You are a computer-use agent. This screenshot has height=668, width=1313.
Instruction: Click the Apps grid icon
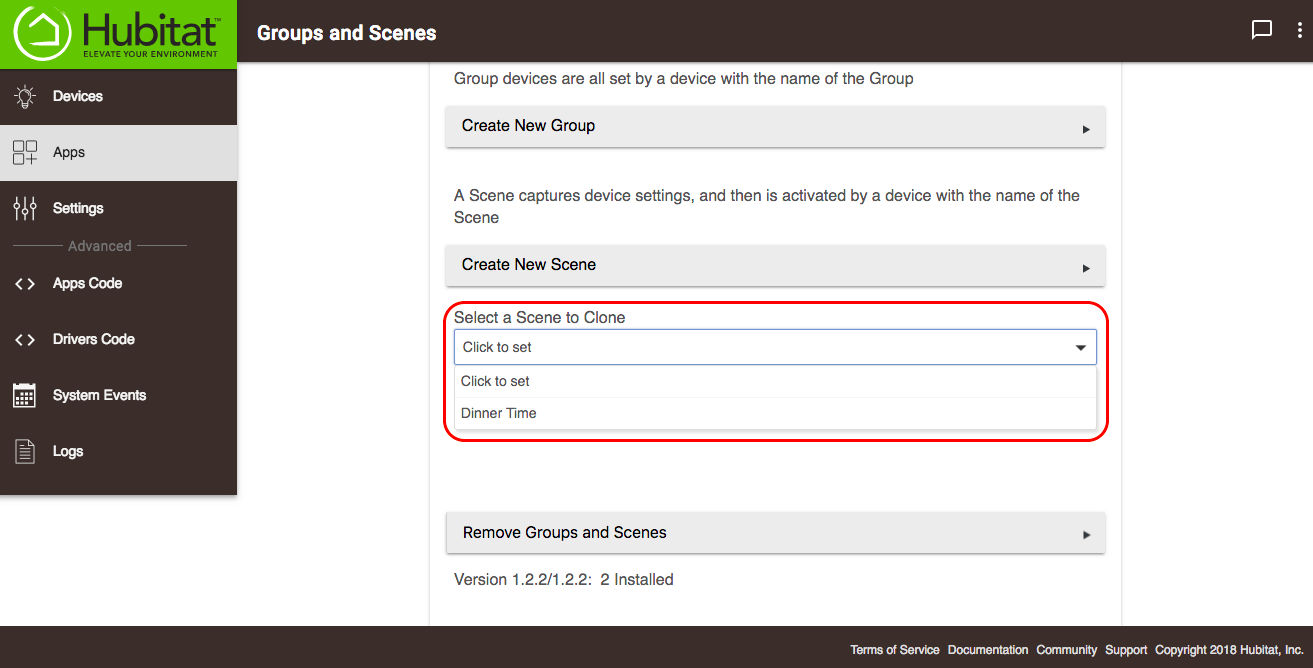coord(25,153)
